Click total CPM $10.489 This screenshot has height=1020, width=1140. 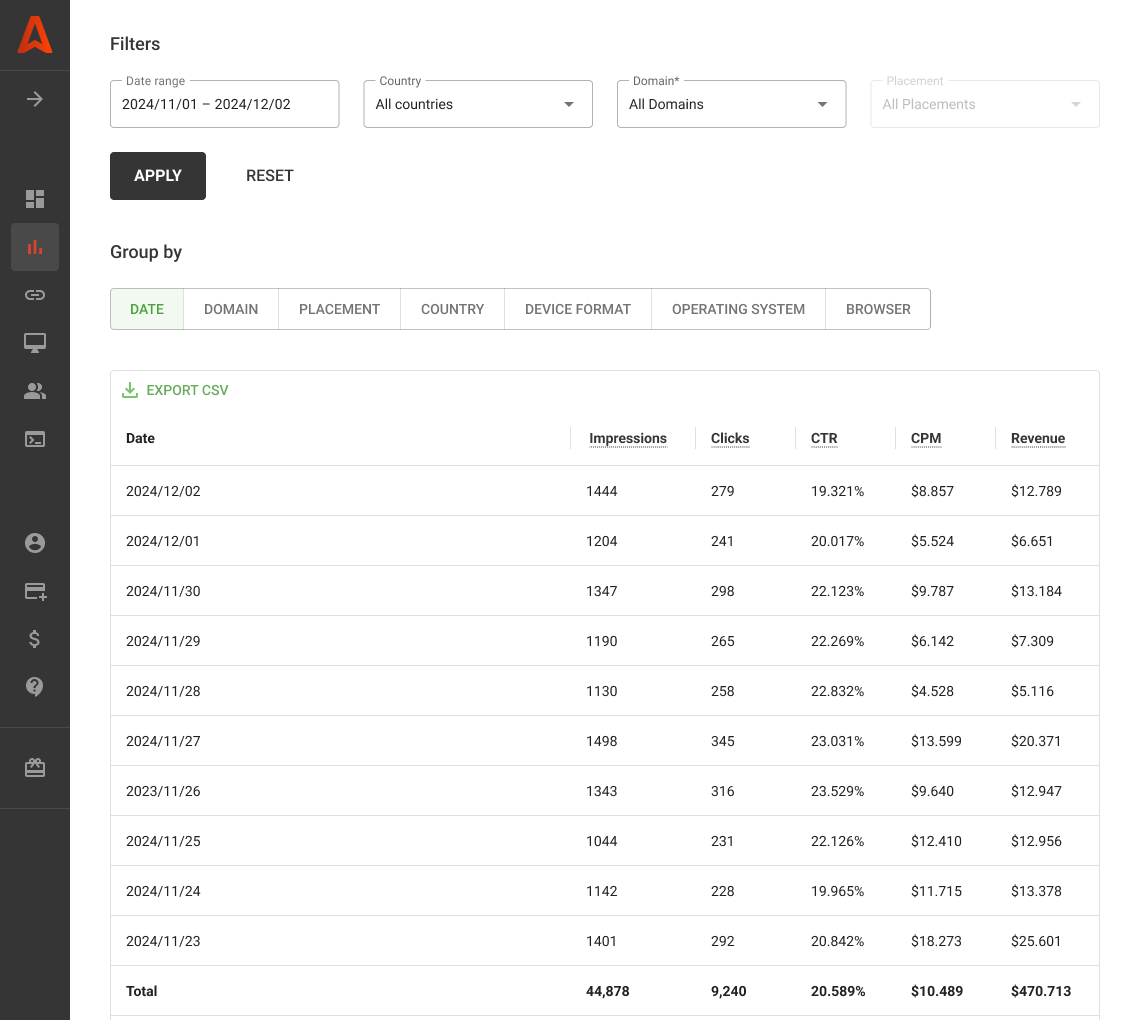pyautogui.click(x=936, y=991)
